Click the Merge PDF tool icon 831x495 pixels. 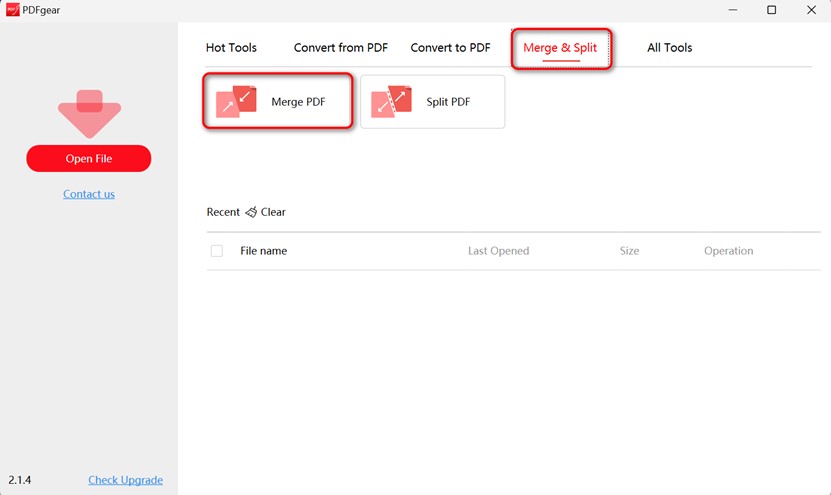point(236,101)
